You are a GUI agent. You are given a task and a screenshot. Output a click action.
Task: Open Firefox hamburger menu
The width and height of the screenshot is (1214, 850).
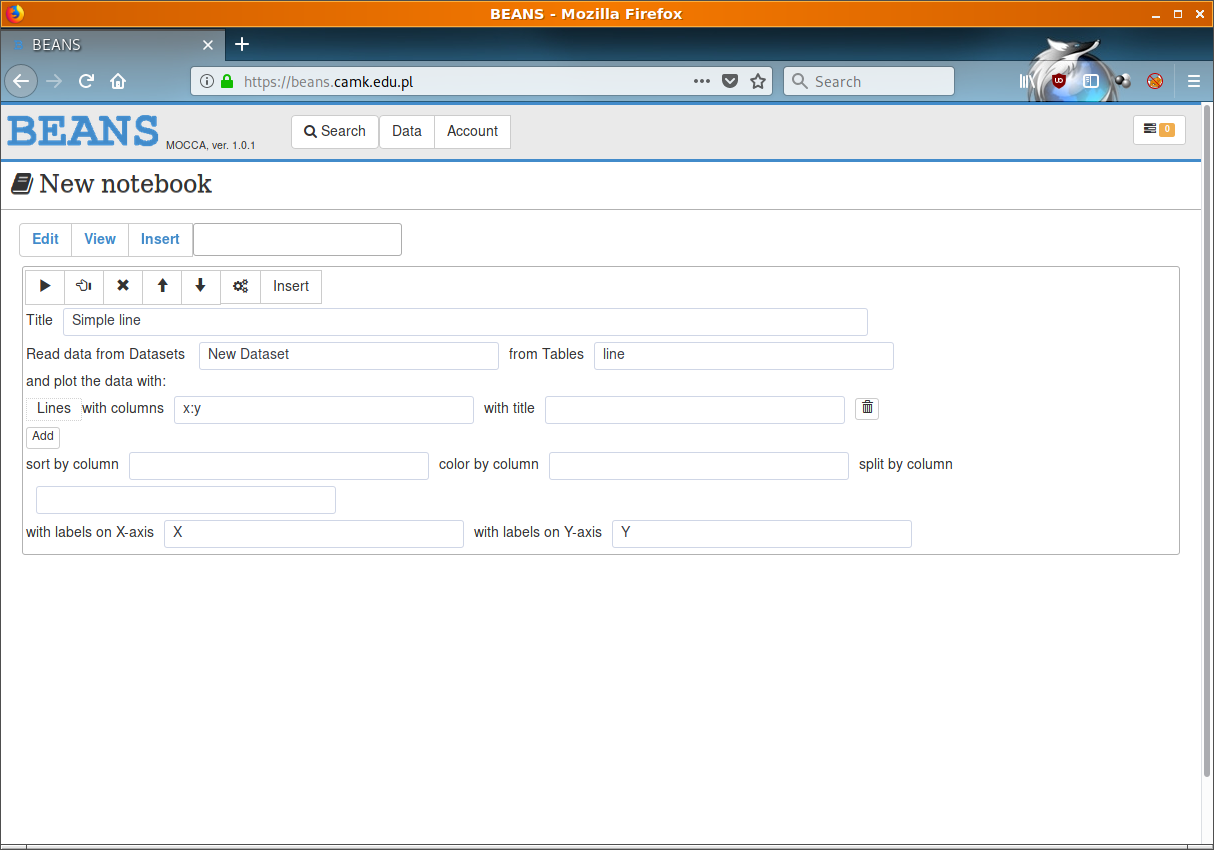tap(1193, 81)
